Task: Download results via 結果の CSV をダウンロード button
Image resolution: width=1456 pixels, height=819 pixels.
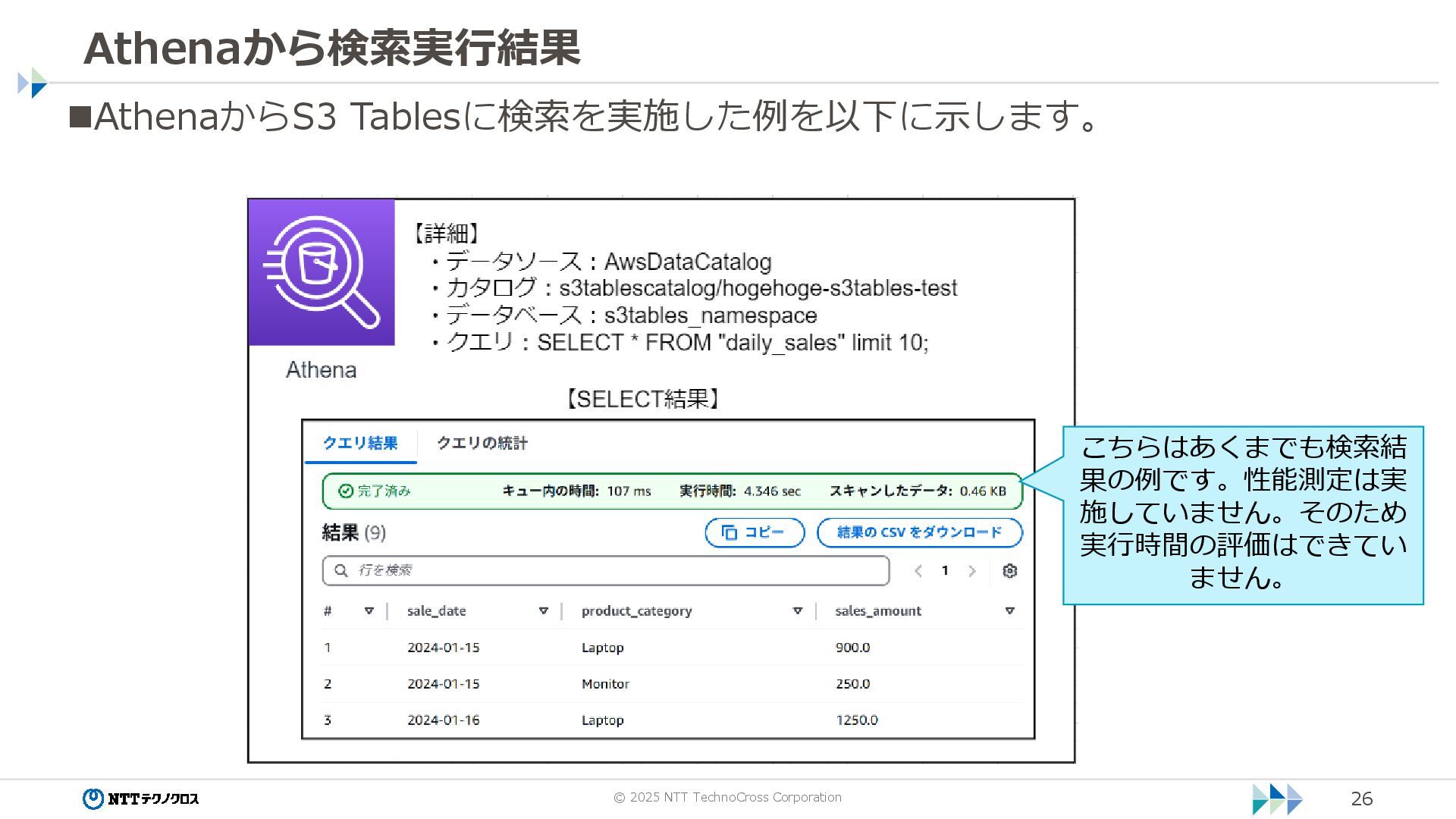Action: coord(920,533)
